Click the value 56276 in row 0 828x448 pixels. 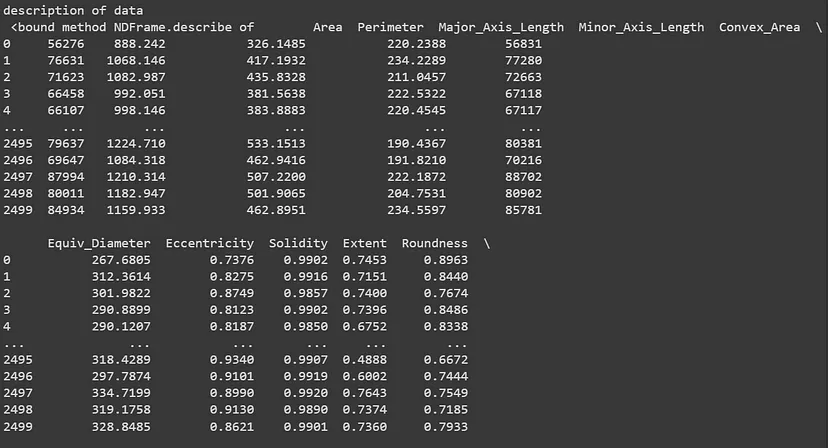pos(62,44)
